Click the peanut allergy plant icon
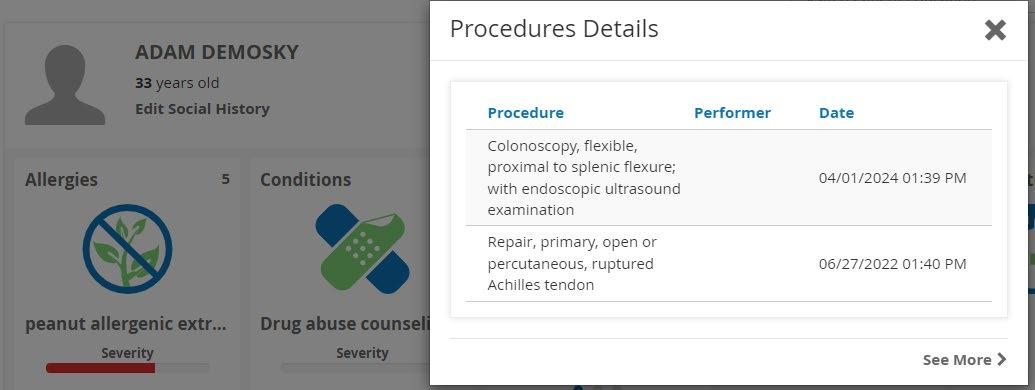 (x=127, y=249)
